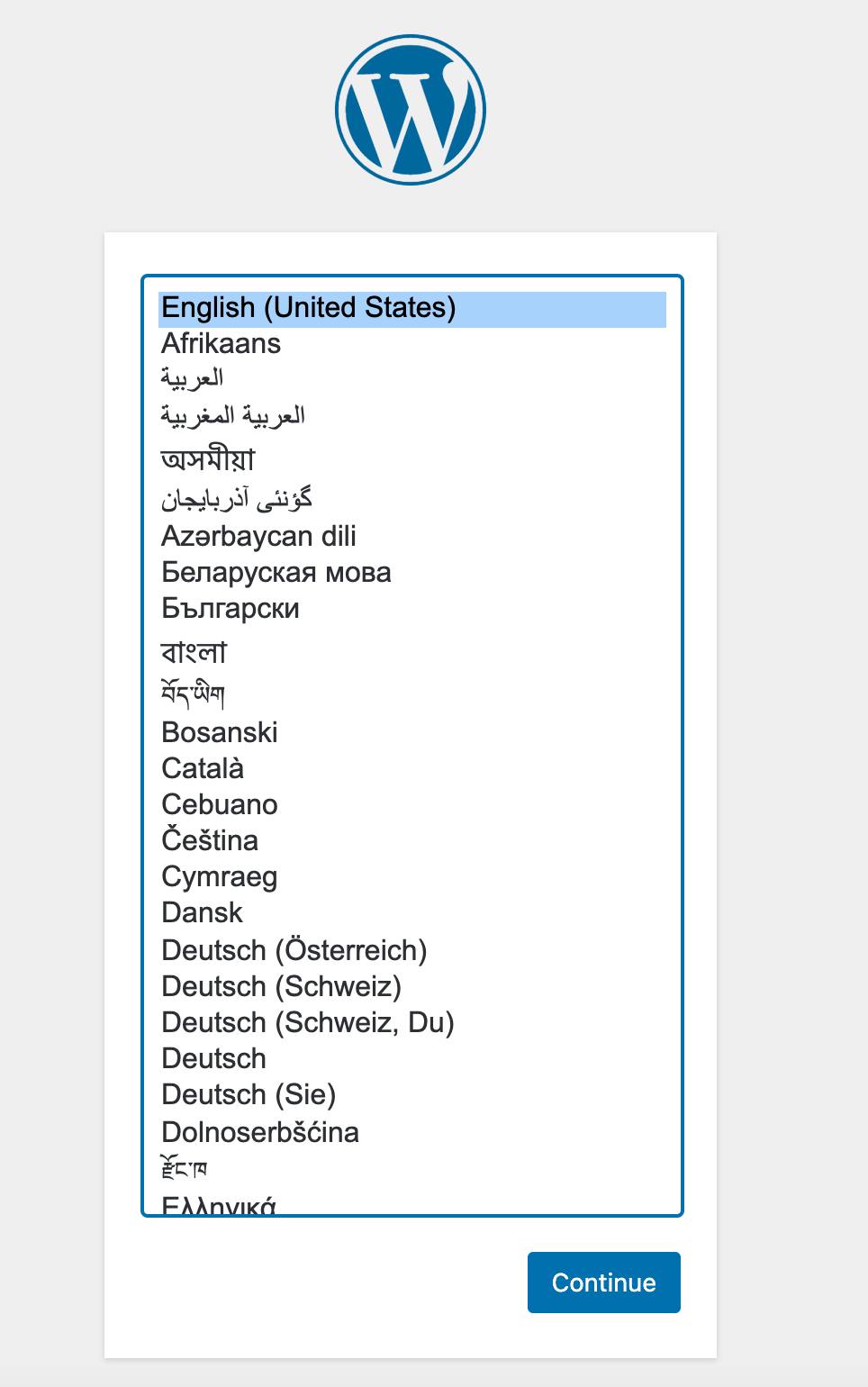Choose العربية from the language list
Image resolution: width=868 pixels, height=1387 pixels.
[194, 378]
